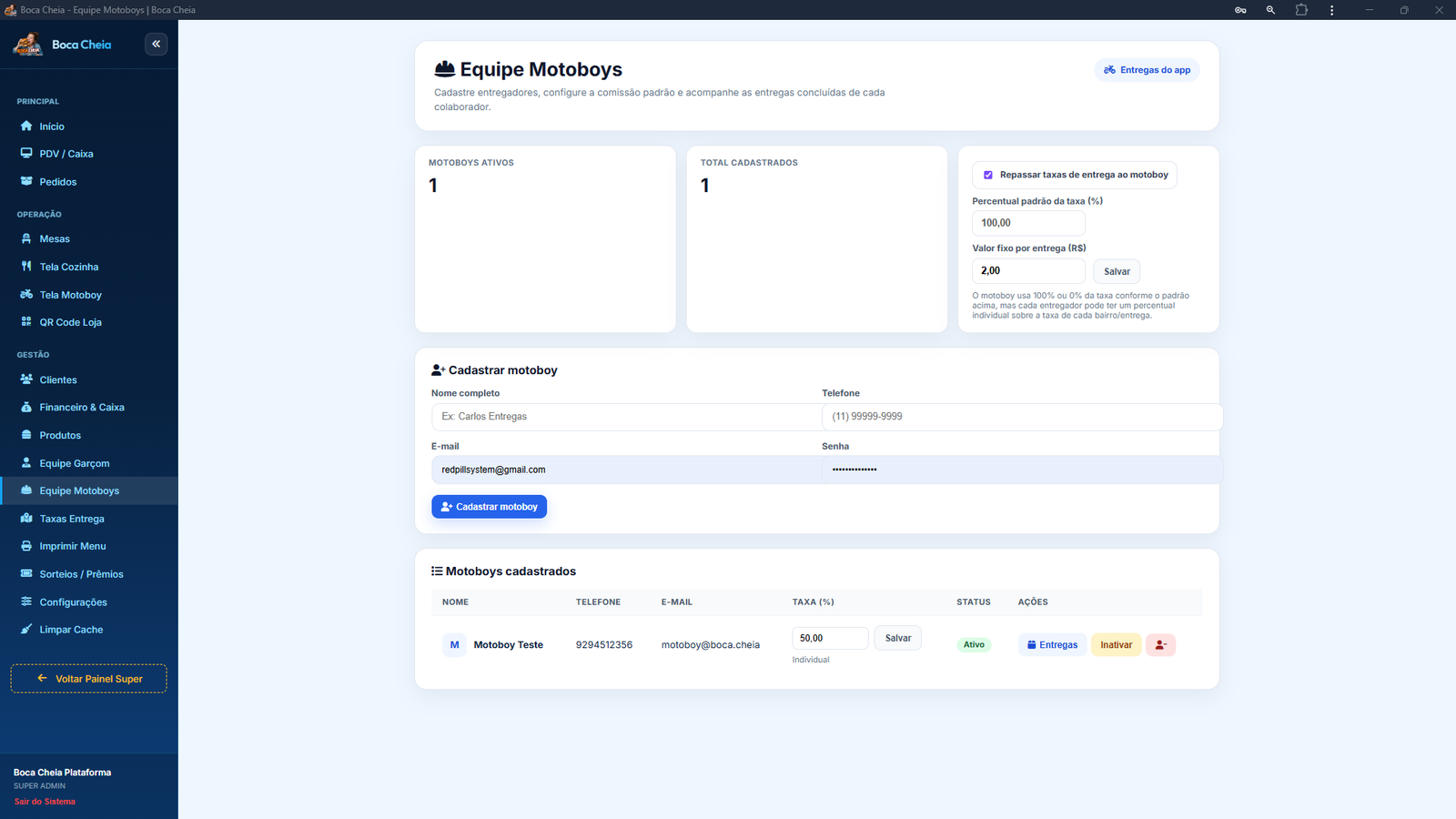Click Inativar for Motoboy Teste

1116,645
